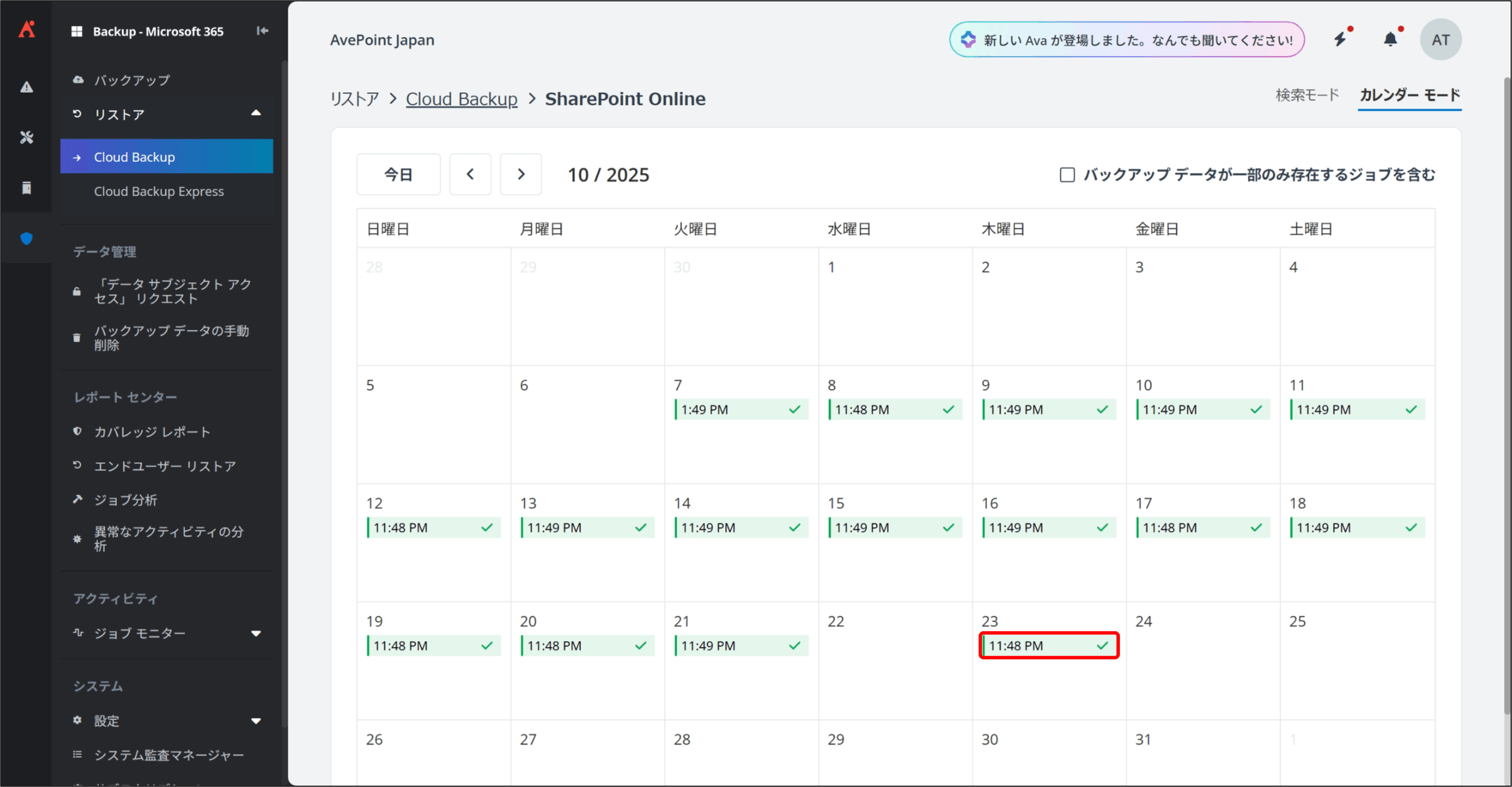Expand the ジョブ モニター submenu
Image resolution: width=1512 pixels, height=787 pixels.
(x=256, y=633)
